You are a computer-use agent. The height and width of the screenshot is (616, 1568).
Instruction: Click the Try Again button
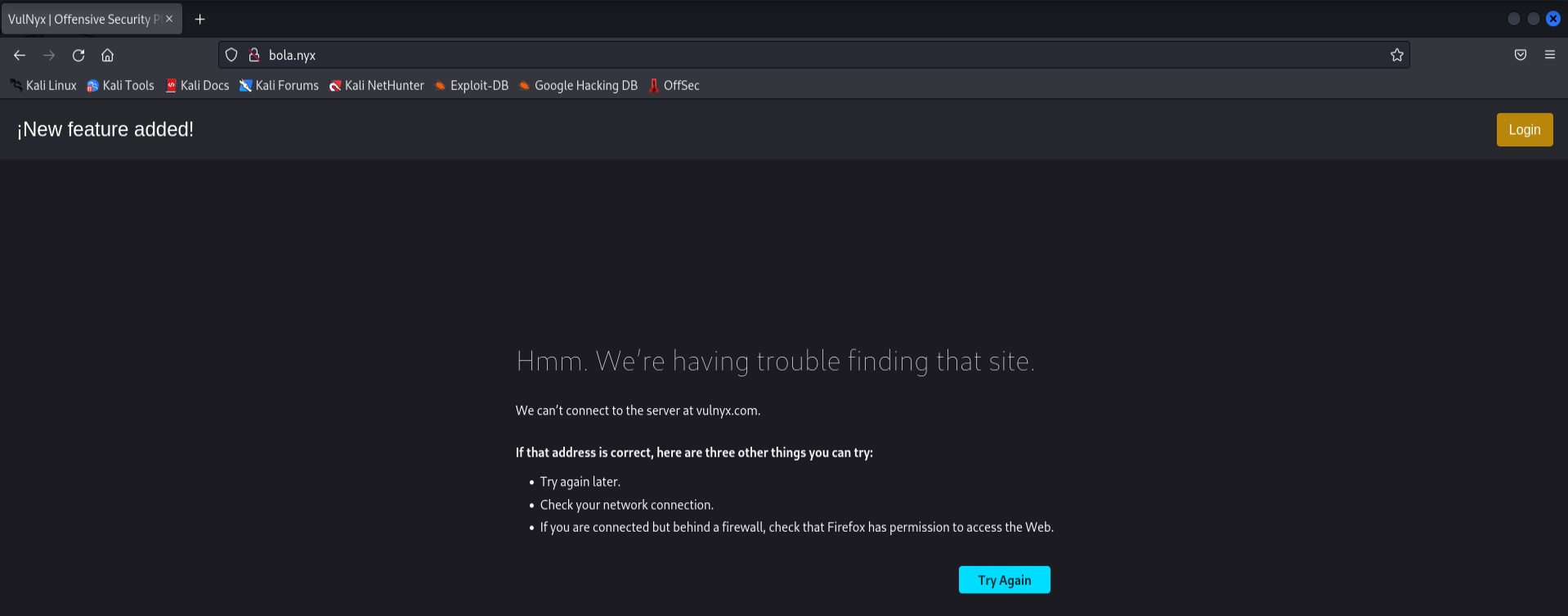1004,580
